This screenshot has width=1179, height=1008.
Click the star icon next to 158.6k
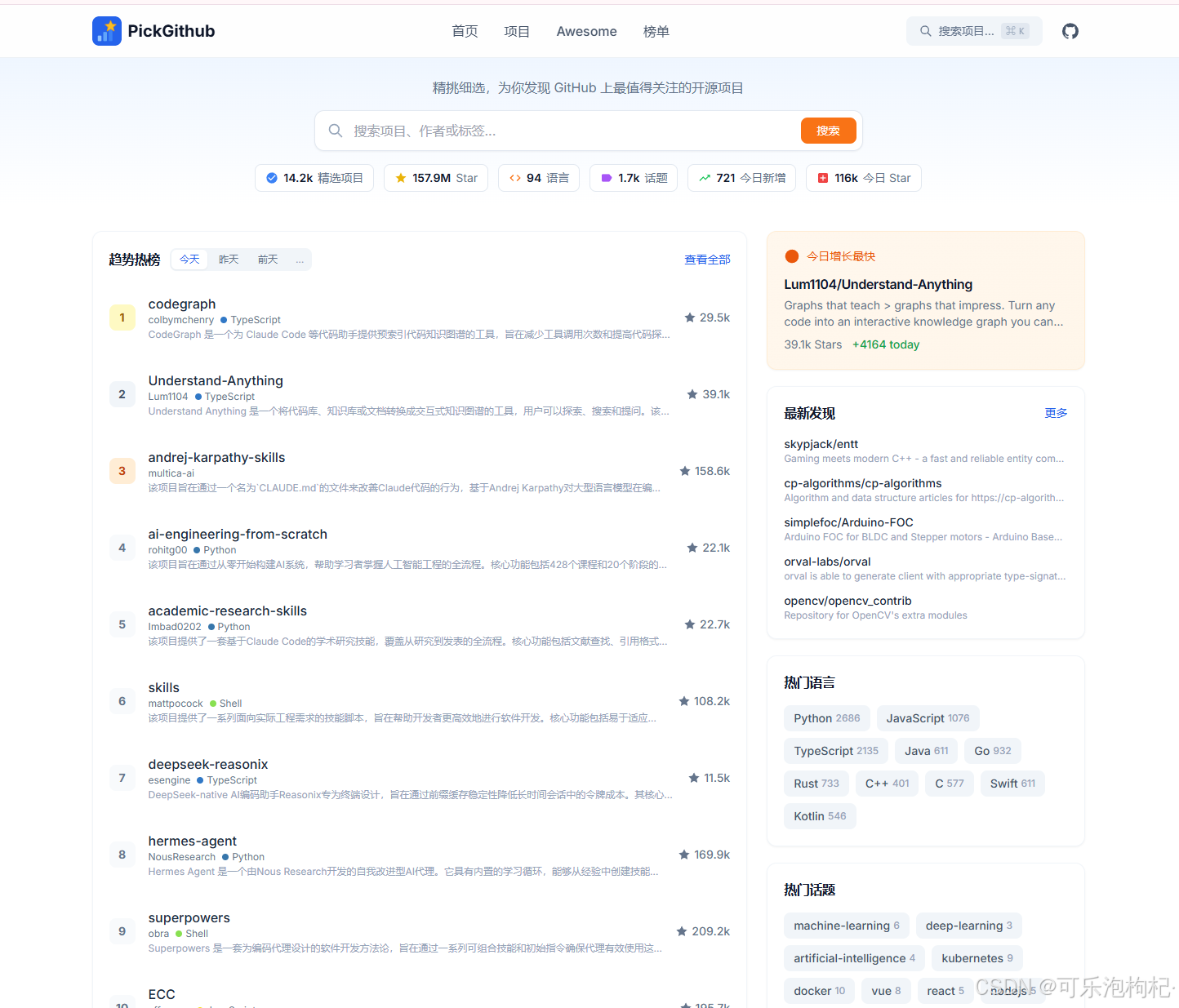pos(685,471)
